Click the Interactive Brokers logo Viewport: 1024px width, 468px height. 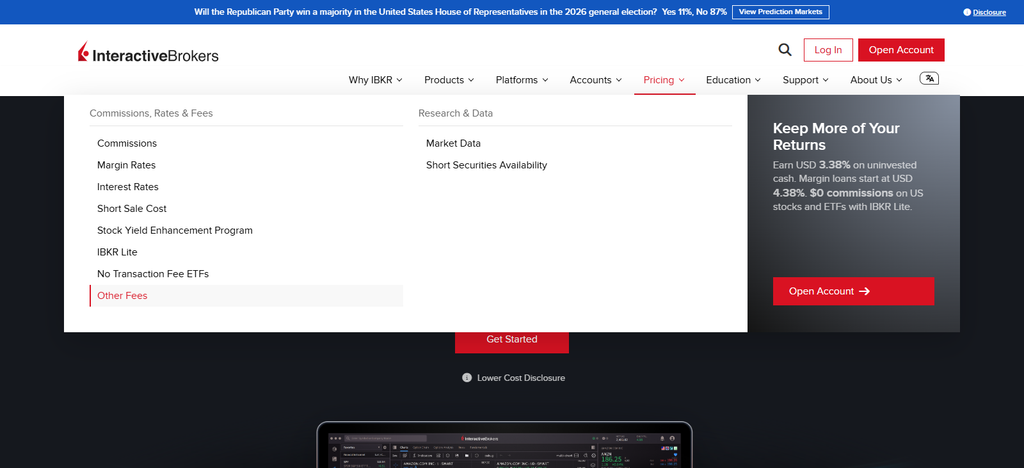[x=148, y=52]
